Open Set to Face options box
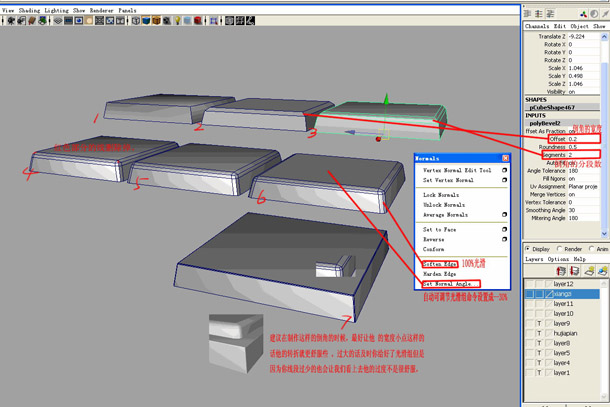This screenshot has height=407, width=610. 504,229
